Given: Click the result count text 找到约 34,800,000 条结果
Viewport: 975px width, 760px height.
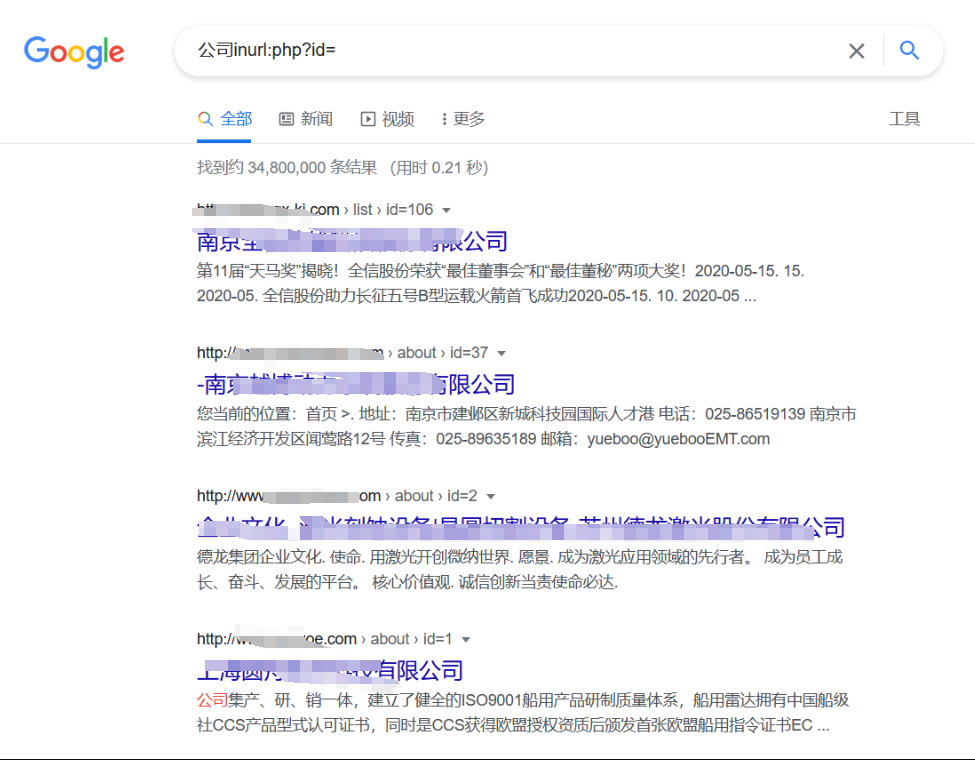Looking at the screenshot, I should [x=287, y=167].
